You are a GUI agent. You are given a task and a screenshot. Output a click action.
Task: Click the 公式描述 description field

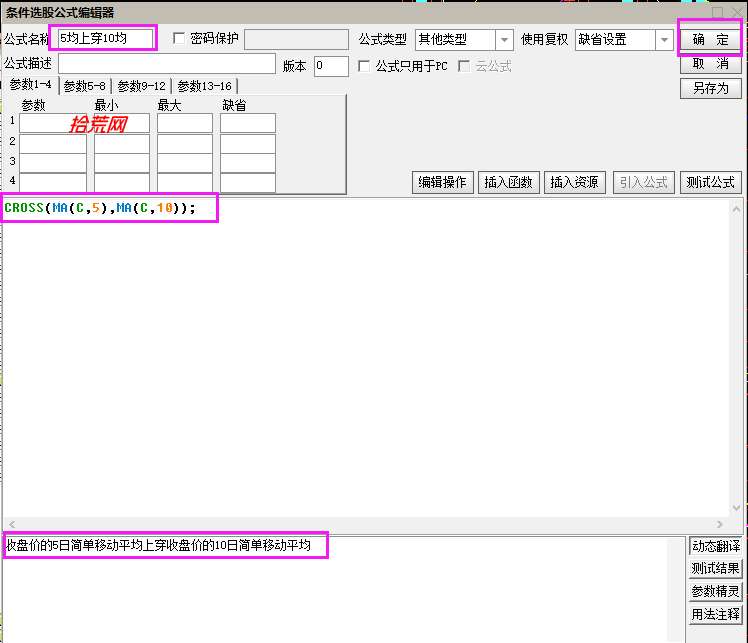click(x=167, y=64)
